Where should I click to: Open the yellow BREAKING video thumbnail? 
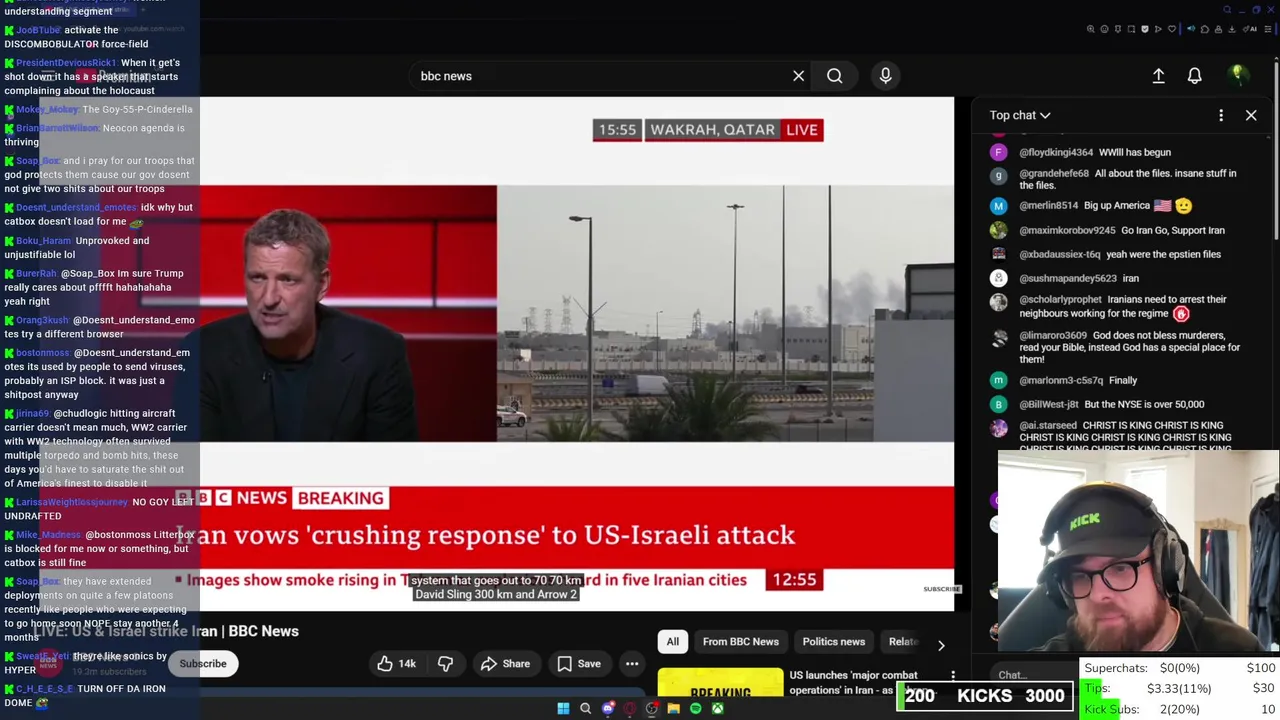coord(721,684)
